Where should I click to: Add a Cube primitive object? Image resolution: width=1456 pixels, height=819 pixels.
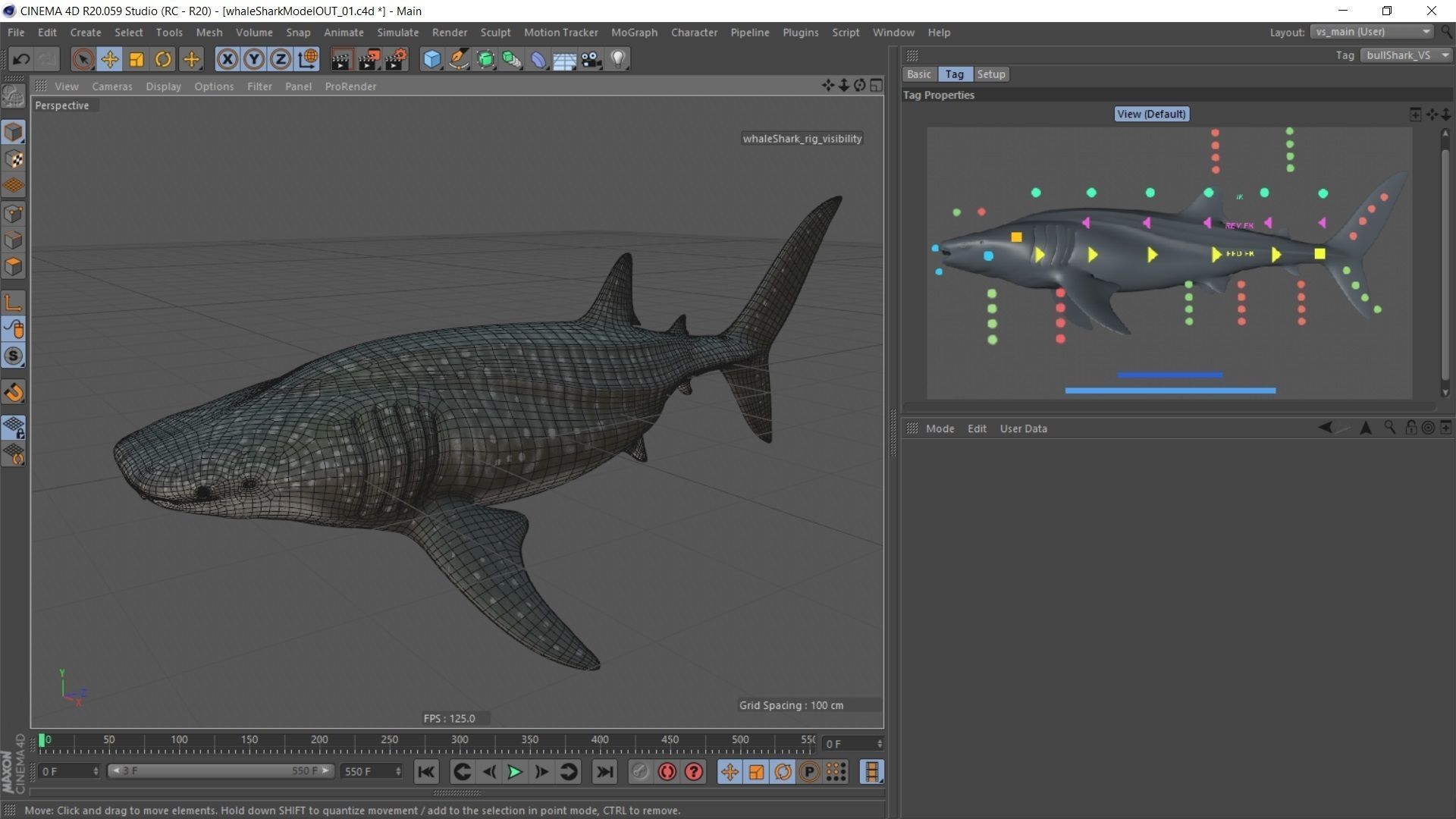pyautogui.click(x=431, y=59)
